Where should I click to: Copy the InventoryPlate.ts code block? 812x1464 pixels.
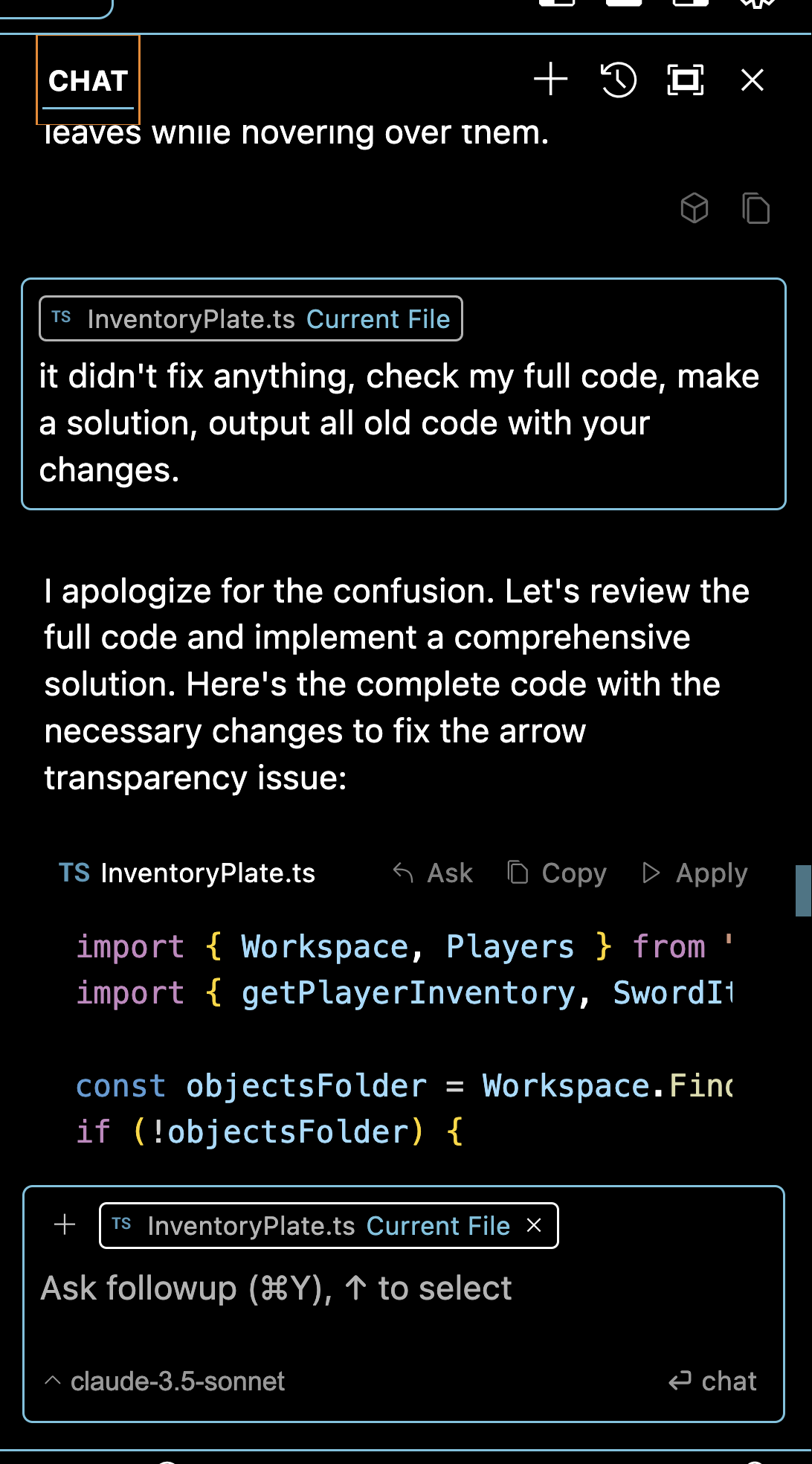click(x=557, y=873)
